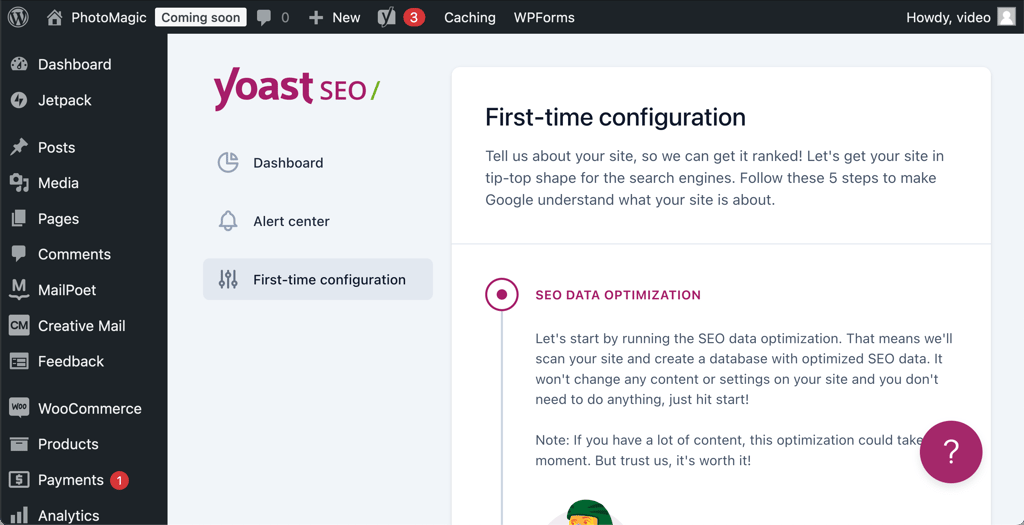The image size is (1024, 525).
Task: Click the Comments speech bubble sidebar icon
Action: point(19,254)
